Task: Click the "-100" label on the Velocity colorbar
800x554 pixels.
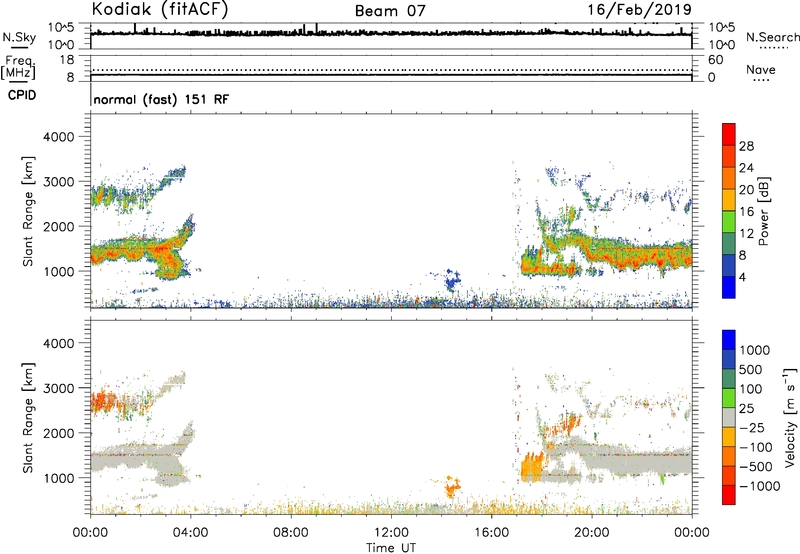Action: 755,447
